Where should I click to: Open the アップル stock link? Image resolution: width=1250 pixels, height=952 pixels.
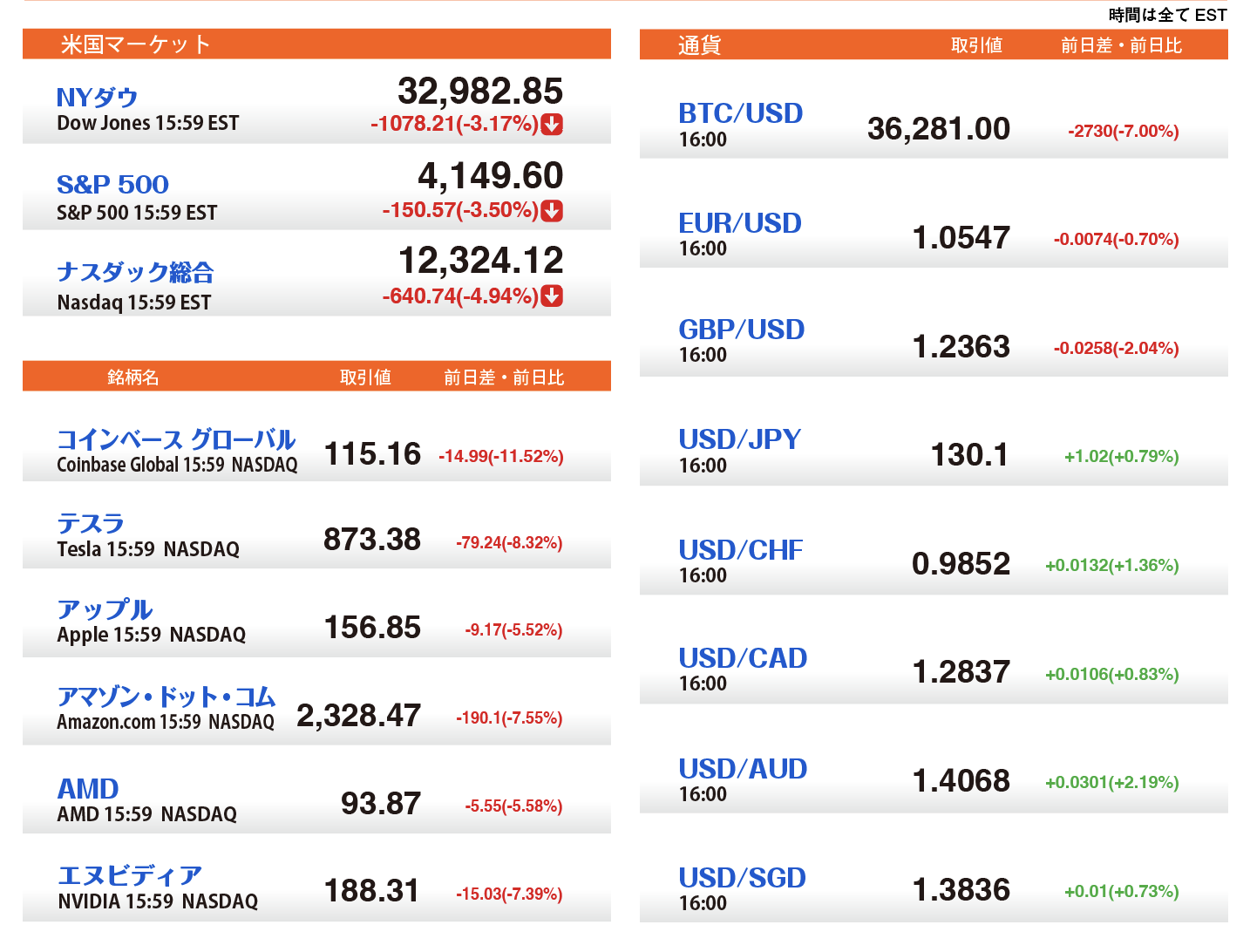[105, 609]
